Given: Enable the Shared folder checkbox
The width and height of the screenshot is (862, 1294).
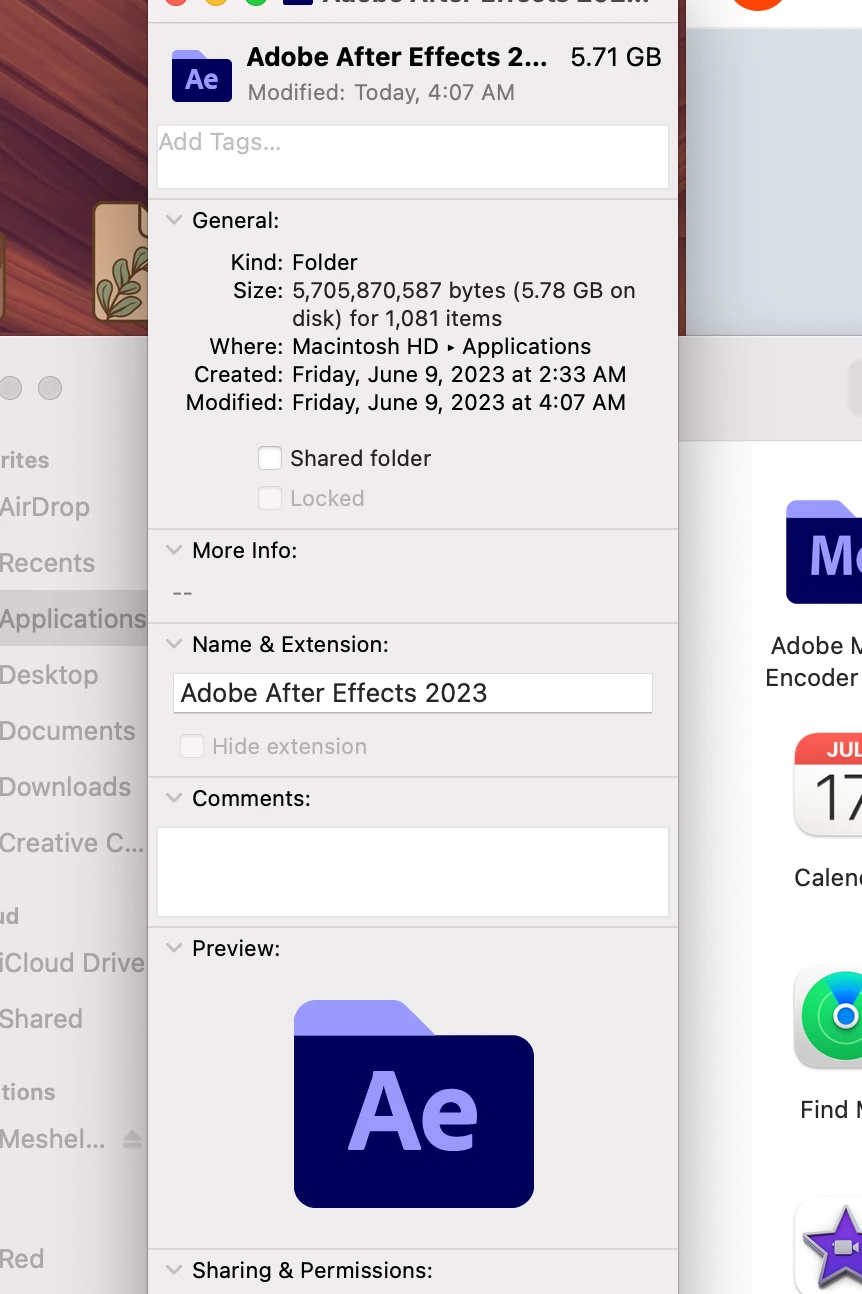Looking at the screenshot, I should (270, 458).
